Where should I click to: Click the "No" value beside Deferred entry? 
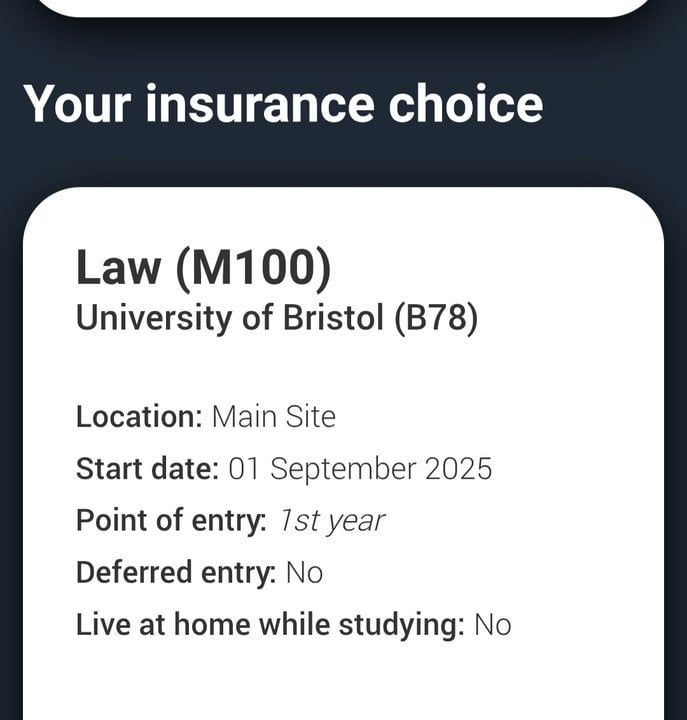coord(304,572)
